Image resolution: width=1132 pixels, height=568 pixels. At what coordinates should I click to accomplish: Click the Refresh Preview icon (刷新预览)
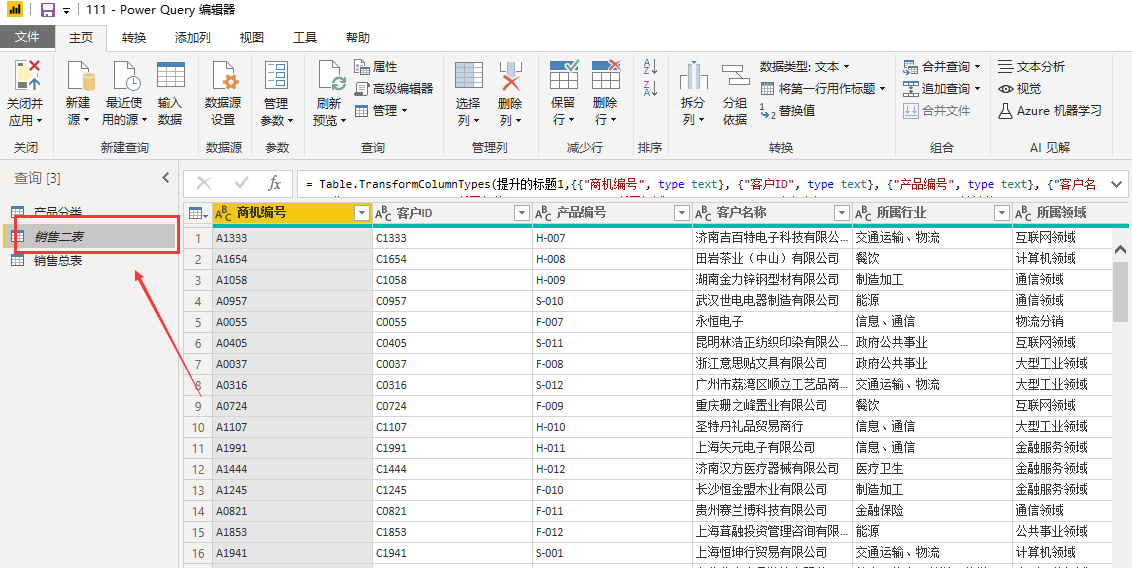pyautogui.click(x=330, y=76)
